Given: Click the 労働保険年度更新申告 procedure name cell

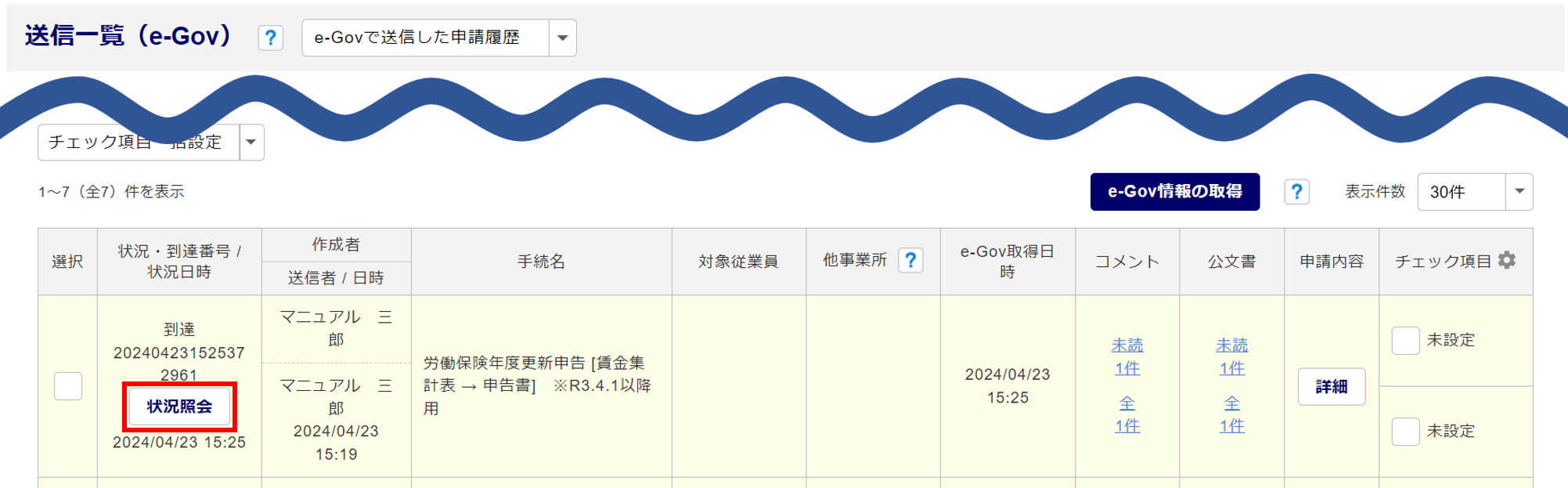Looking at the screenshot, I should pyautogui.click(x=537, y=385).
